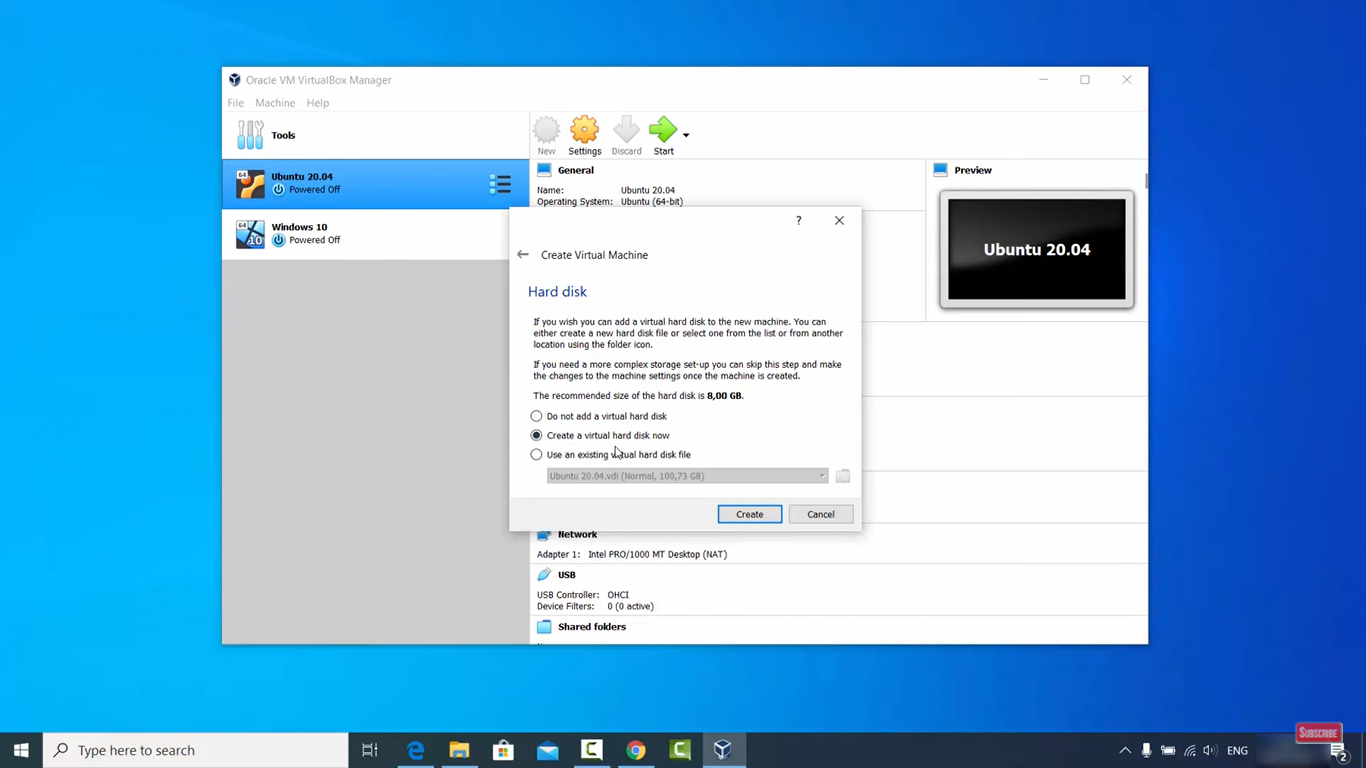Open the File menu
Image resolution: width=1366 pixels, height=768 pixels.
(235, 103)
